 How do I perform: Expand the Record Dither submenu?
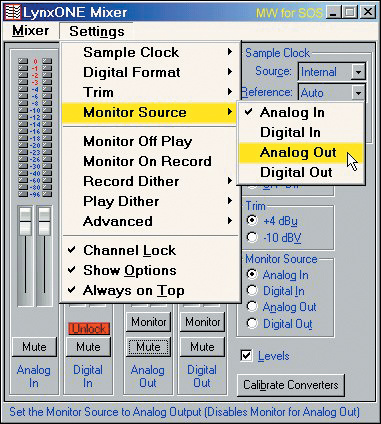click(x=151, y=181)
